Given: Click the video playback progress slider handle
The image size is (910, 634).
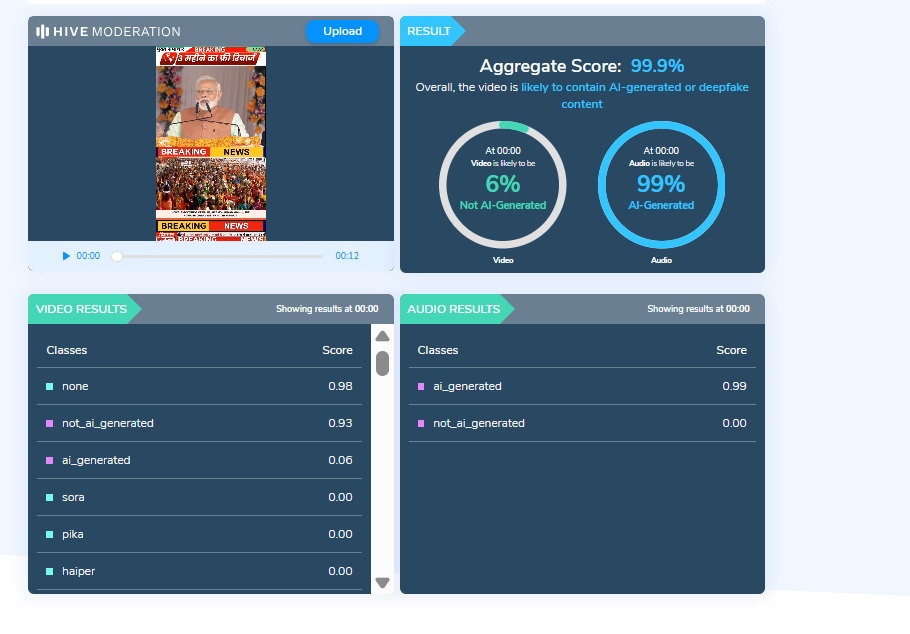Looking at the screenshot, I should click(x=117, y=256).
